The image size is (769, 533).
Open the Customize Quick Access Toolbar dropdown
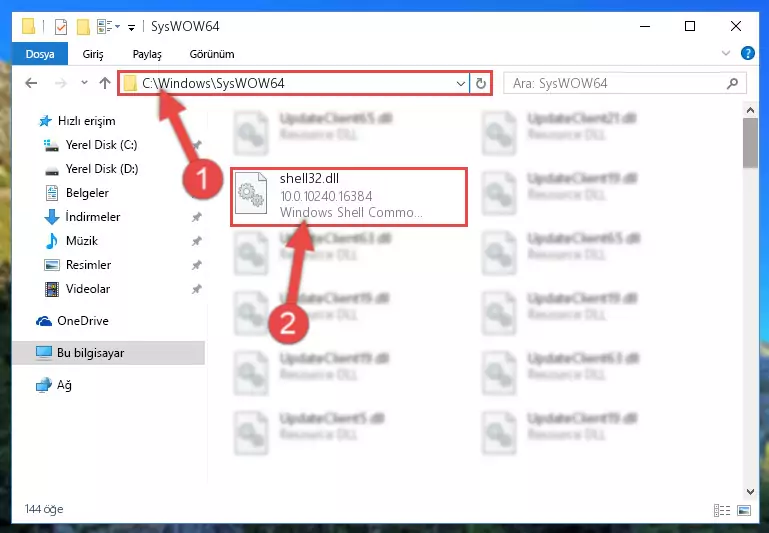tap(131, 27)
